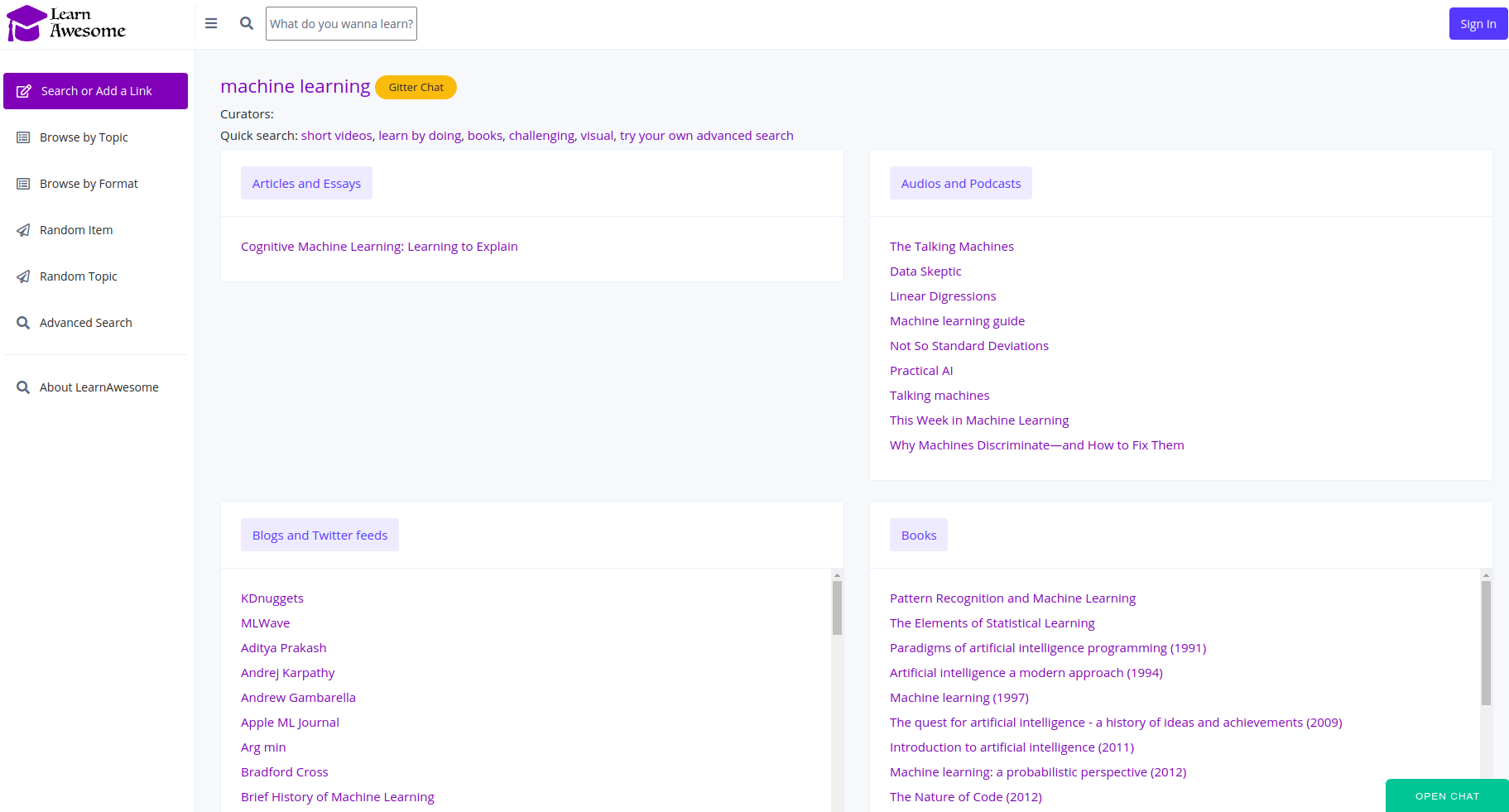Image resolution: width=1509 pixels, height=812 pixels.
Task: Click the Browse by Format sidebar icon
Action: tap(23, 183)
